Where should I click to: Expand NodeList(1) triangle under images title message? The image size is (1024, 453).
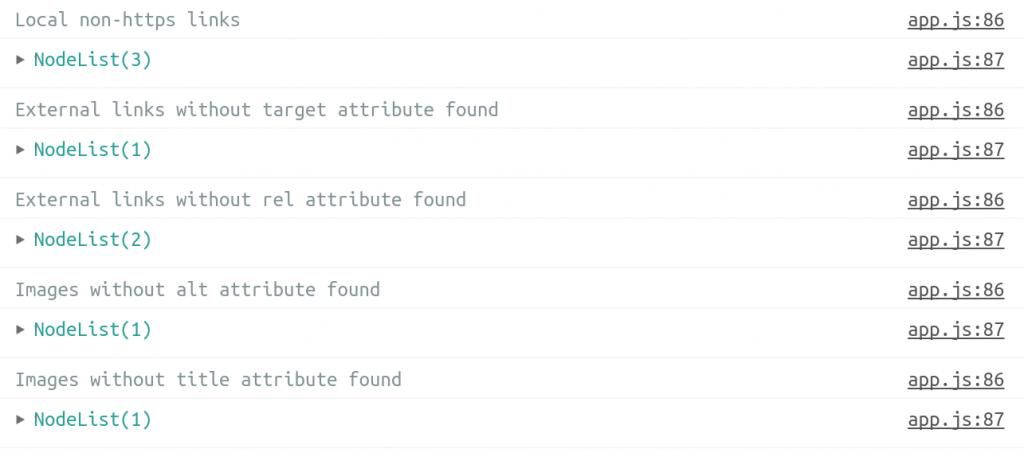tap(20, 420)
